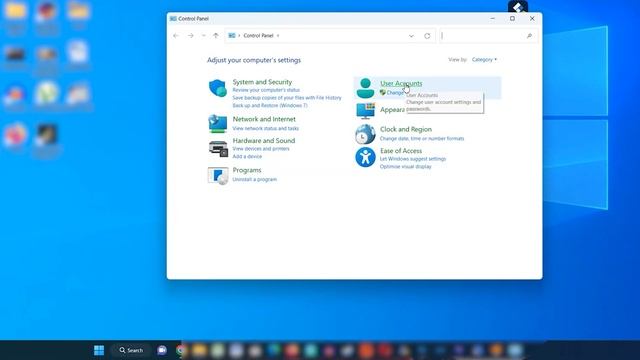Click Optimise visual display link
This screenshot has height=360, width=640.
(x=405, y=167)
